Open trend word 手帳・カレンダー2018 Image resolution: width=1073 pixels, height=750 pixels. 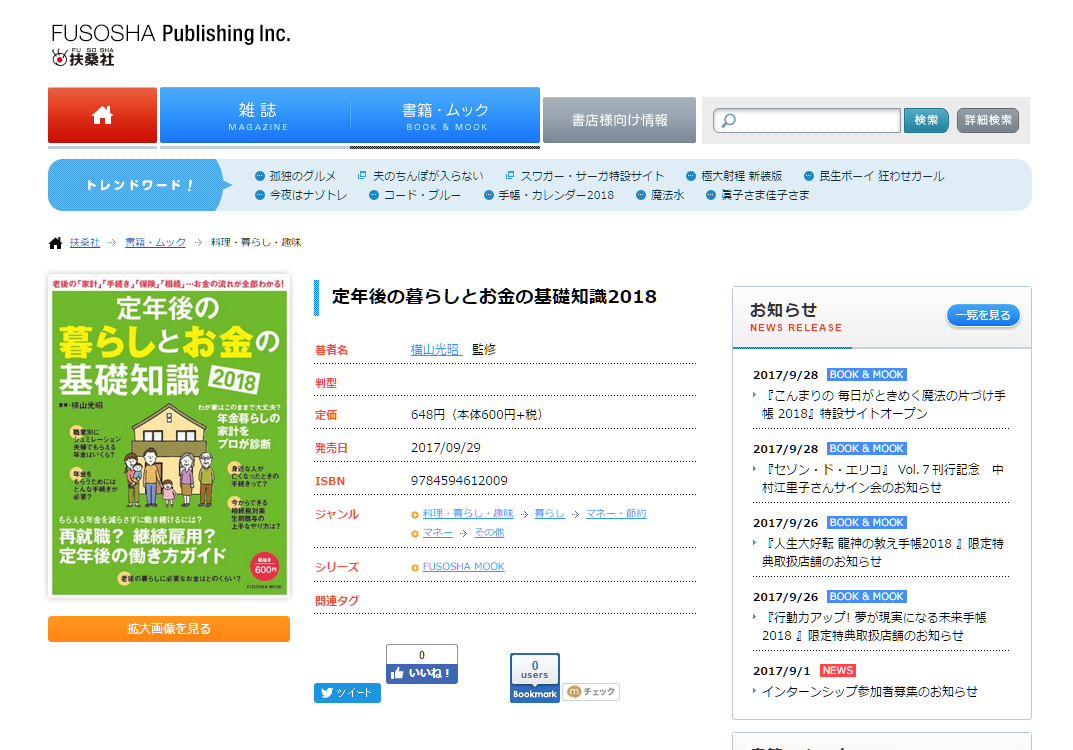pyautogui.click(x=556, y=195)
